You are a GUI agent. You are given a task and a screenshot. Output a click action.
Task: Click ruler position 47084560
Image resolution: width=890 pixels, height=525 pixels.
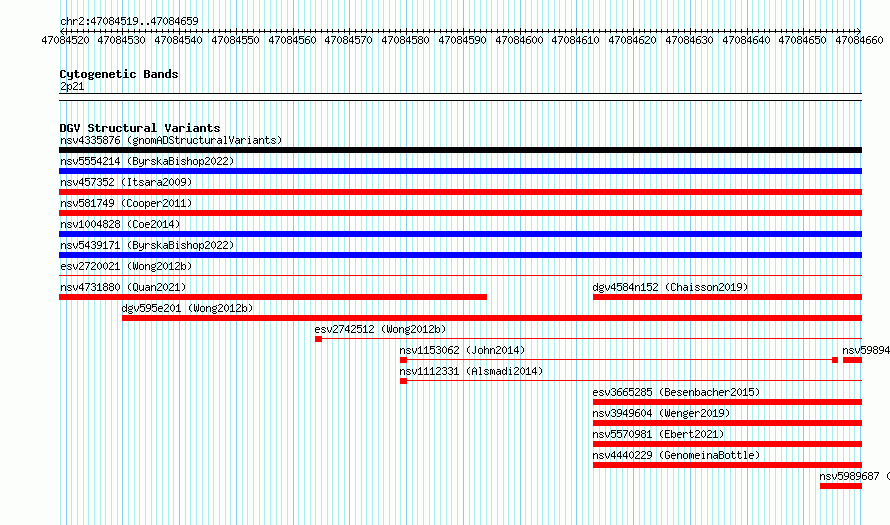click(x=292, y=40)
